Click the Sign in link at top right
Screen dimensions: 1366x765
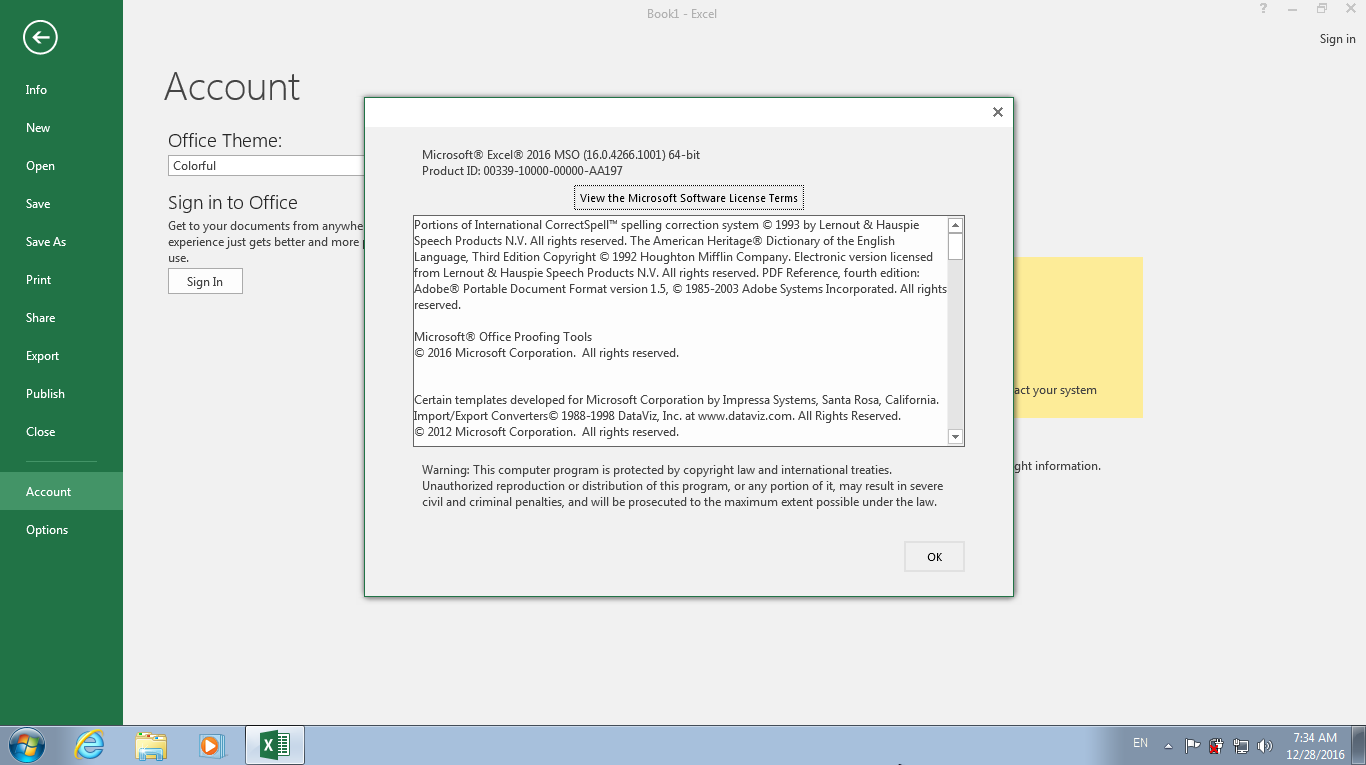pyautogui.click(x=1337, y=39)
